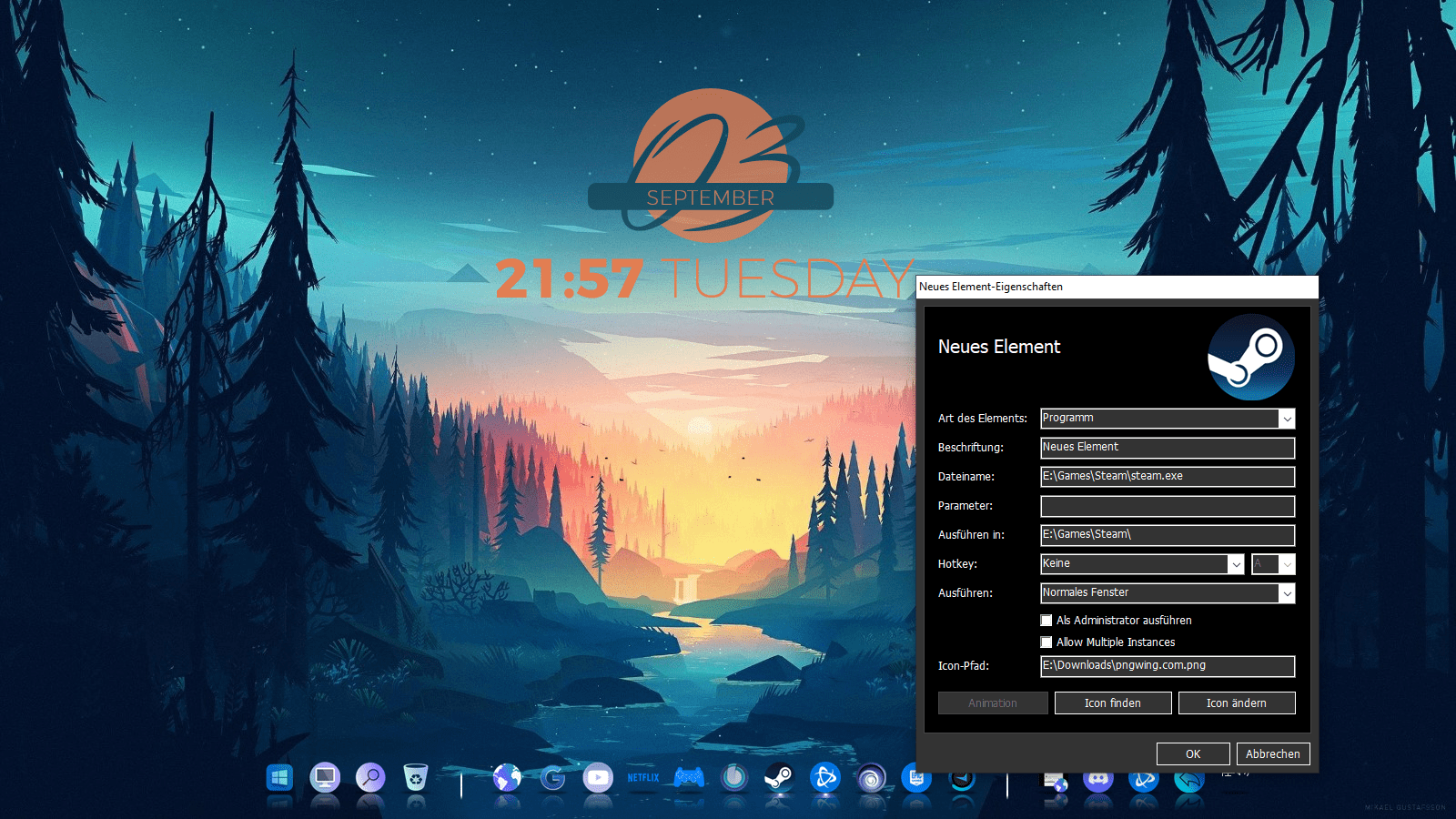Click the Steam logo preview image
This screenshot has height=819, width=1456.
click(x=1250, y=358)
